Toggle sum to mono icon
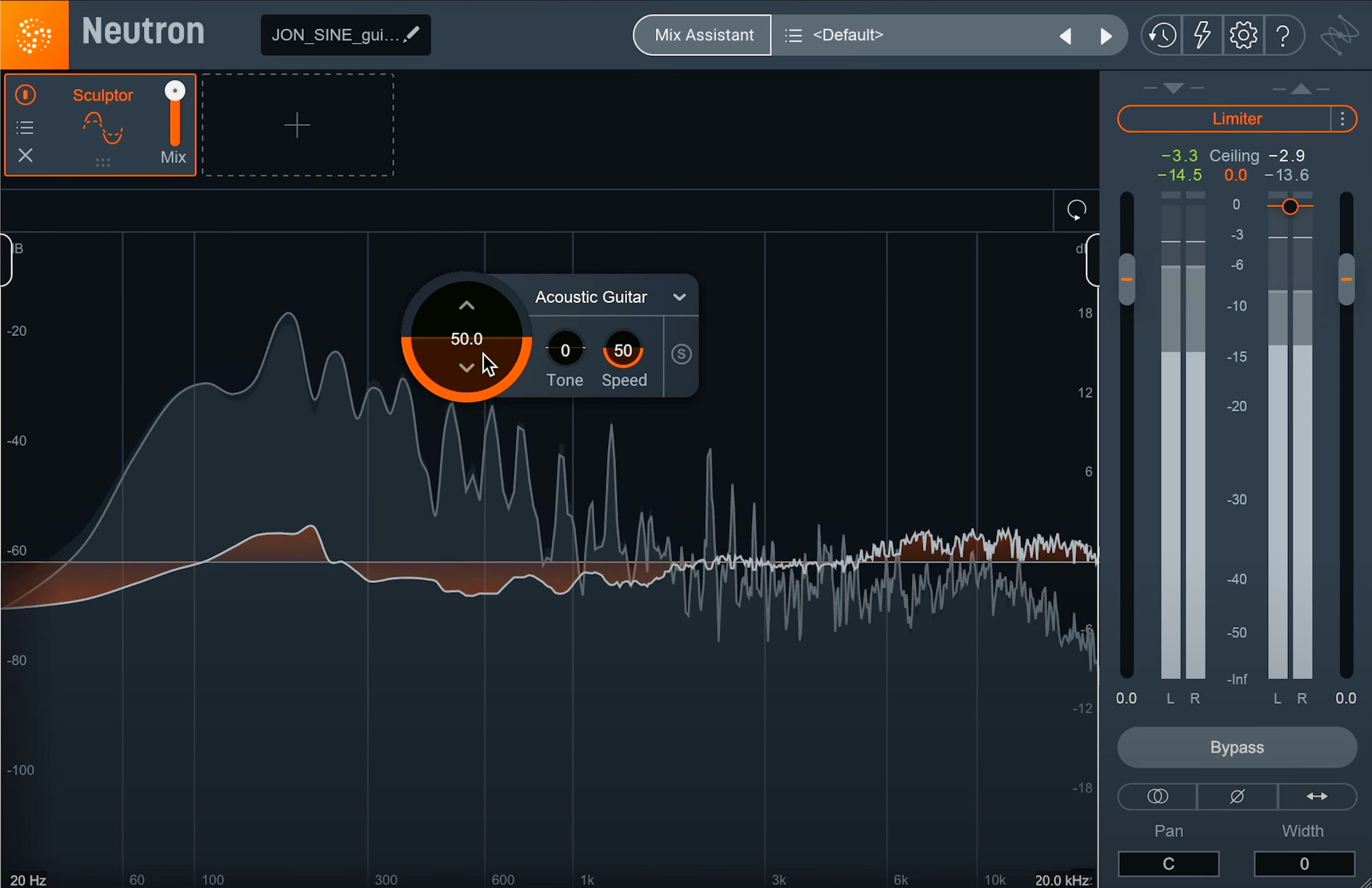1372x888 pixels. [1158, 796]
